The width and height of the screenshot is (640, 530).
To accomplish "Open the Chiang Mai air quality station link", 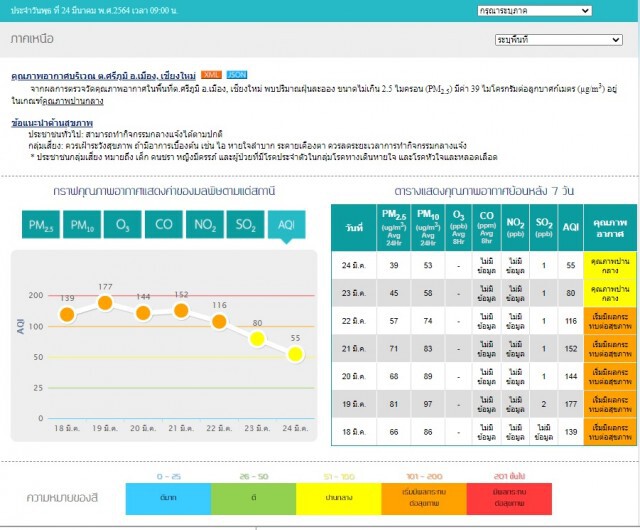I will pos(104,76).
